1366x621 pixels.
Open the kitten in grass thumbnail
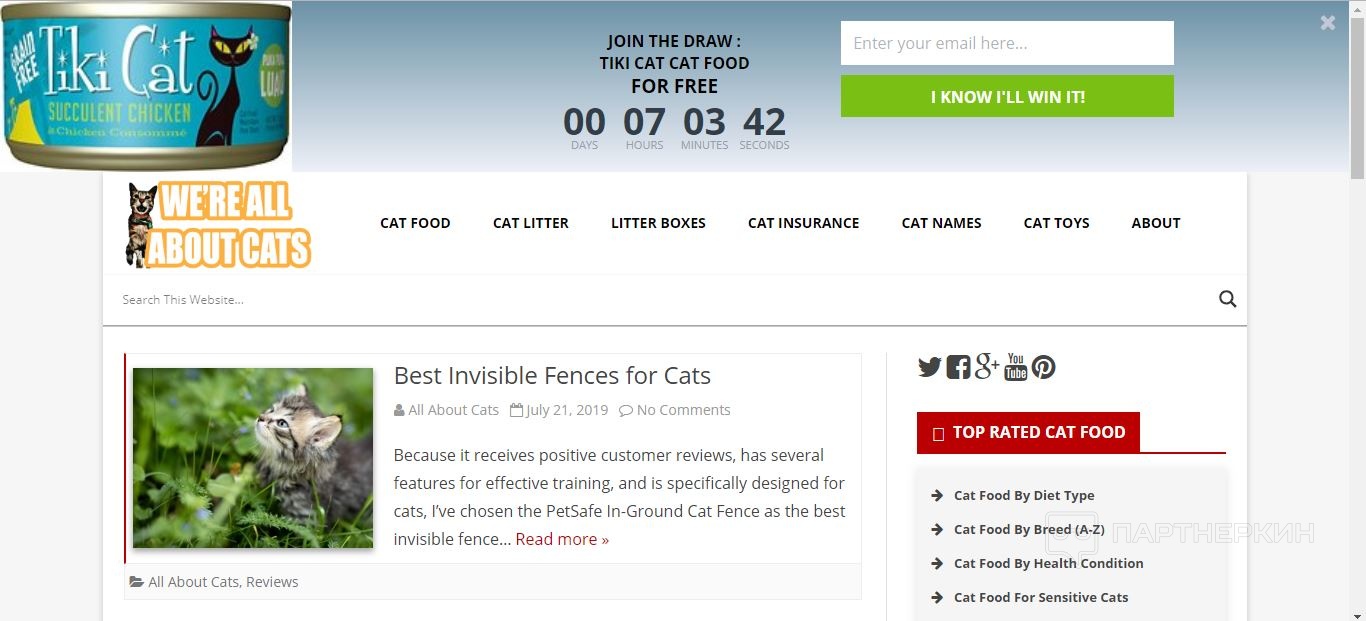[x=253, y=458]
